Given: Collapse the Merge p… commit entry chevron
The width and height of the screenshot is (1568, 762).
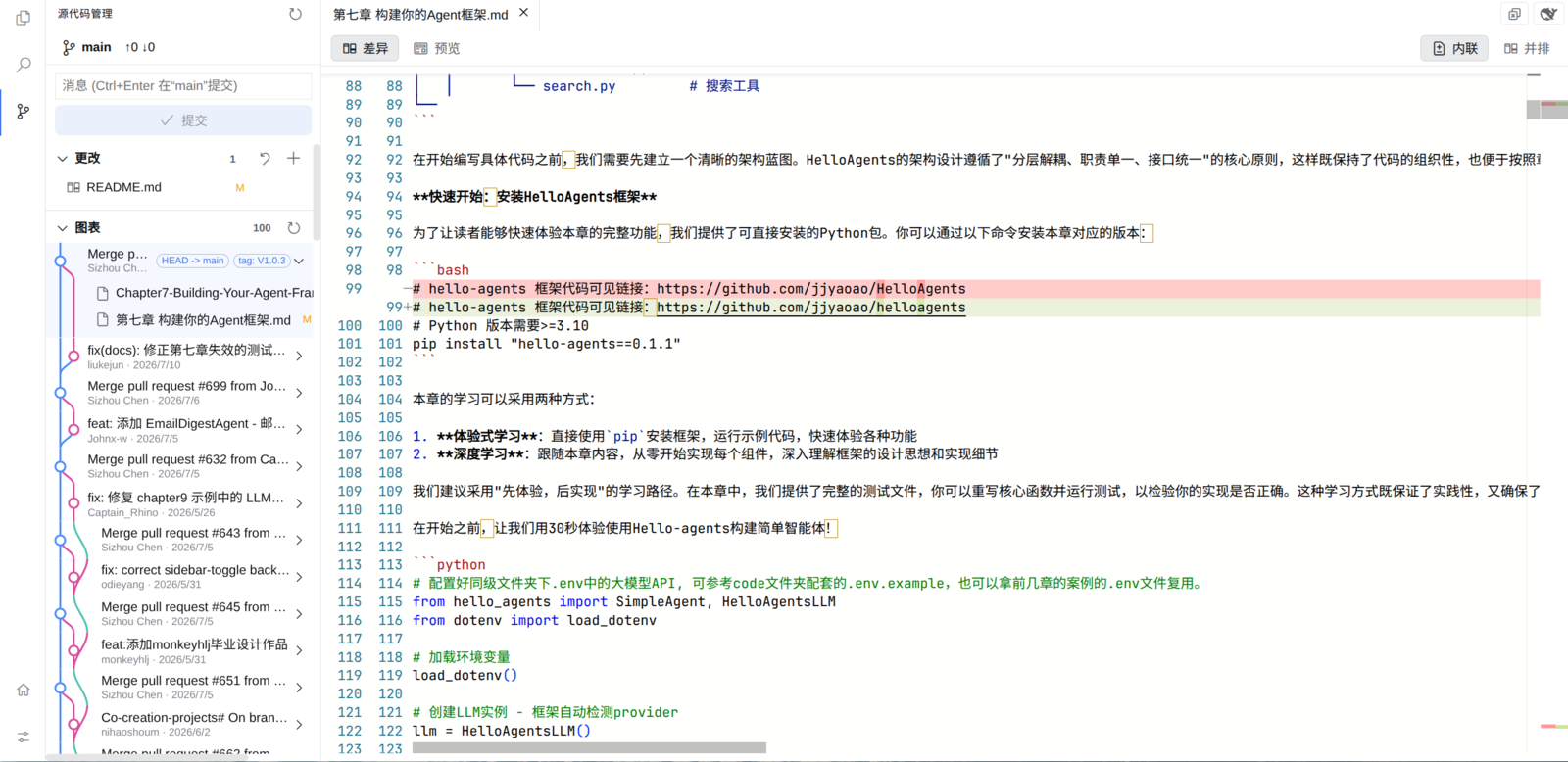Looking at the screenshot, I should pos(299,261).
